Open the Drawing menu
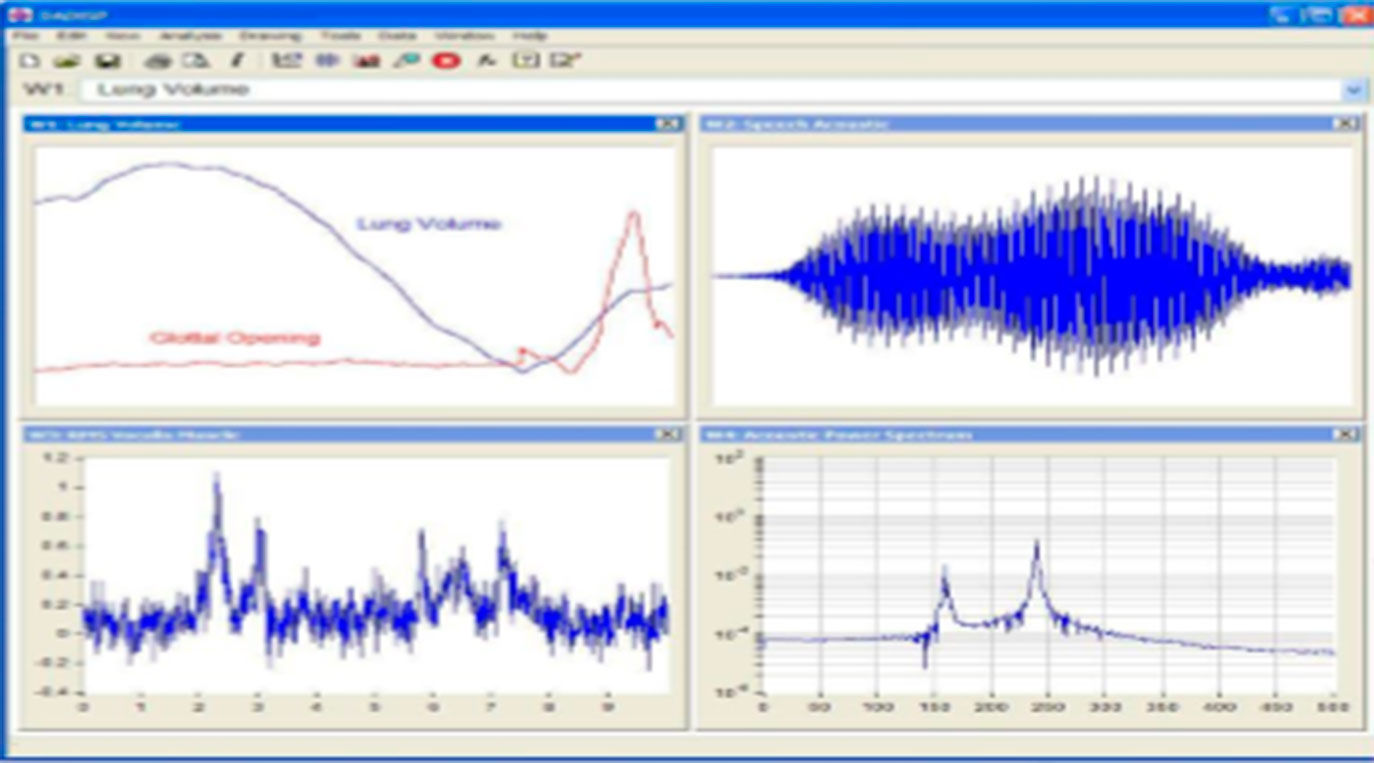This screenshot has width=1374, height=763. tap(270, 35)
